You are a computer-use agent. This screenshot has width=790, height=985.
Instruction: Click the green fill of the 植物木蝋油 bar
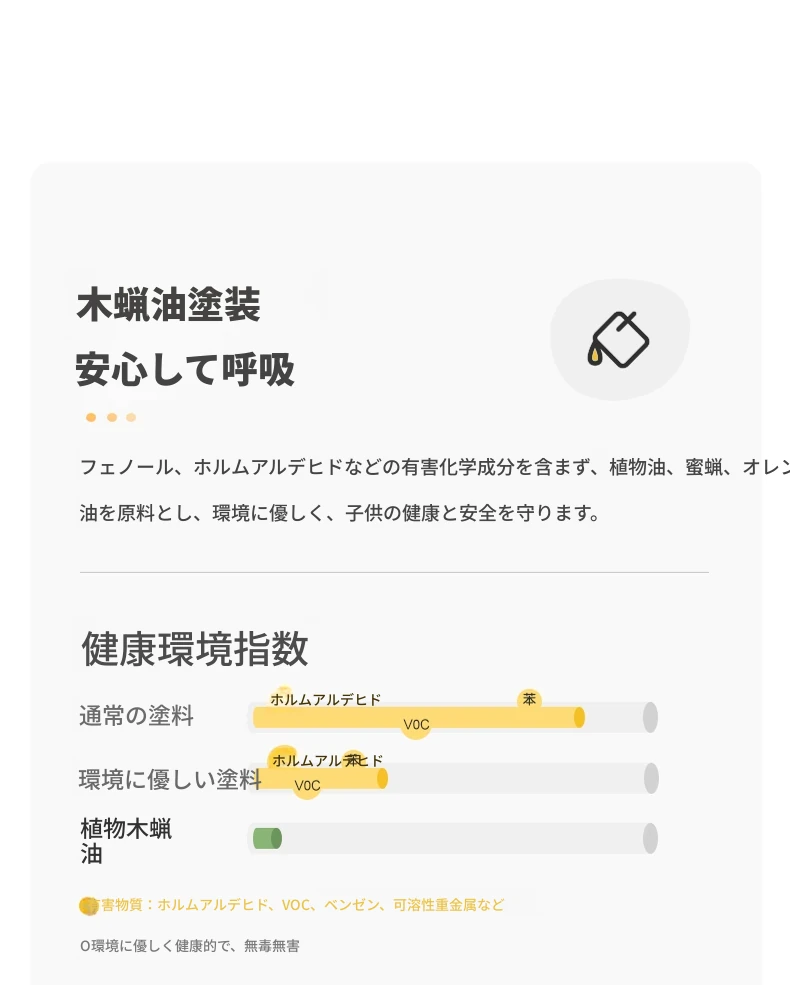[x=268, y=838]
